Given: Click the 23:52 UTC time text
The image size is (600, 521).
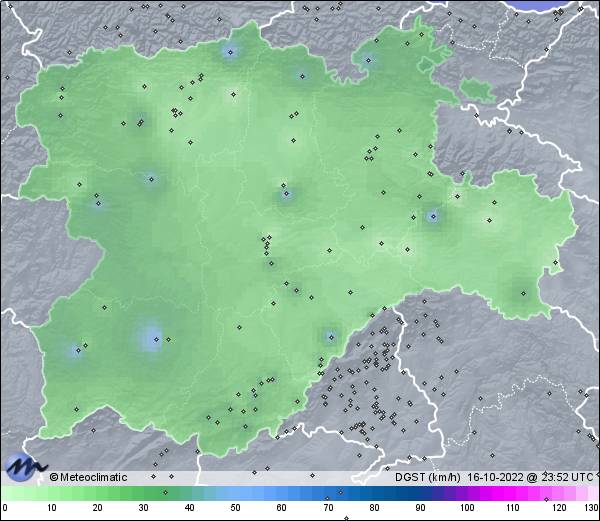Looking at the screenshot, I should 567,477.
